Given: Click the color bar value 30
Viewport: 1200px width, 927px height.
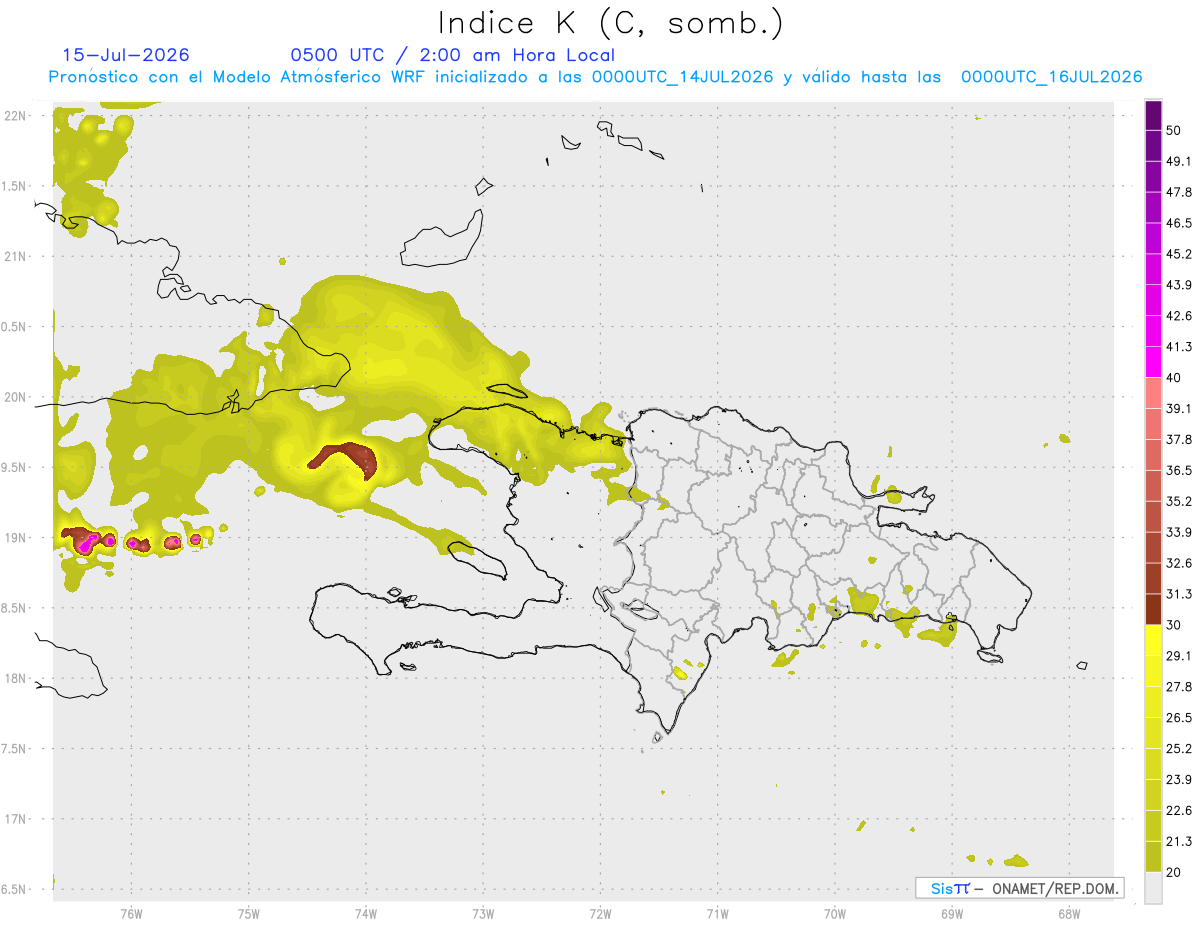Looking at the screenshot, I should click(1173, 625).
